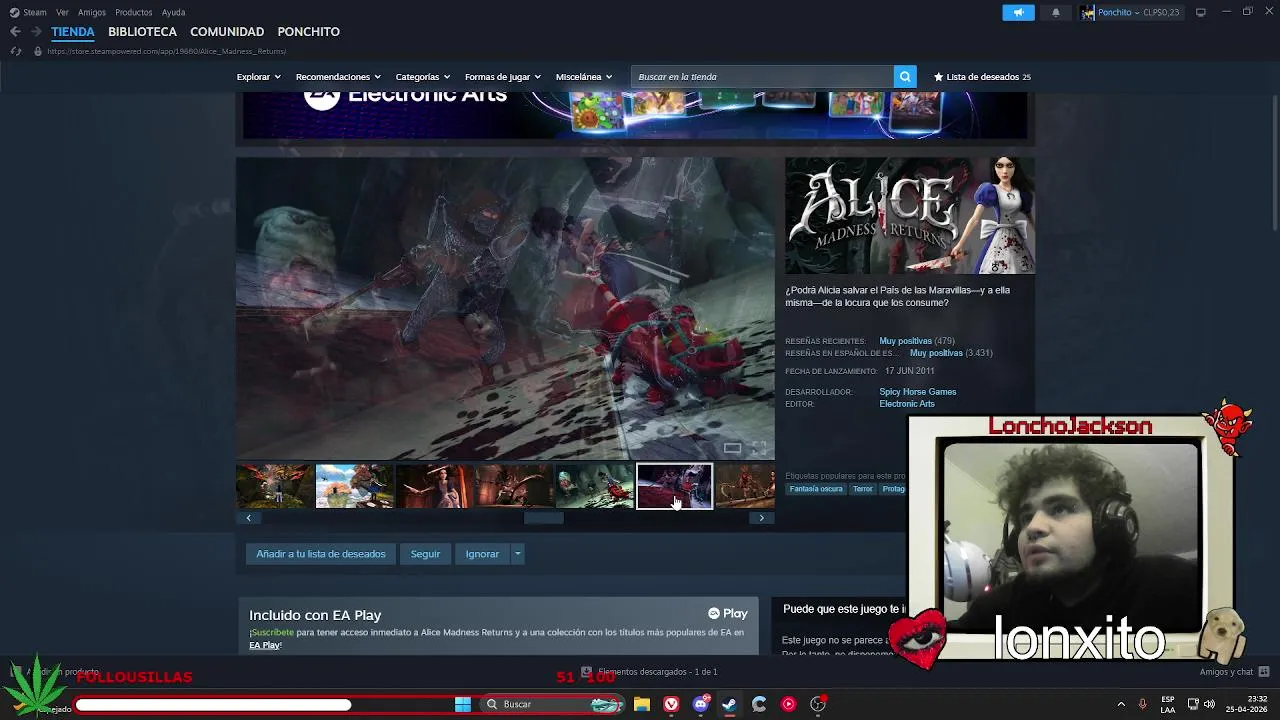This screenshot has width=1280, height=720.
Task: Click the taskbar Buscar search box
Action: coord(552,704)
